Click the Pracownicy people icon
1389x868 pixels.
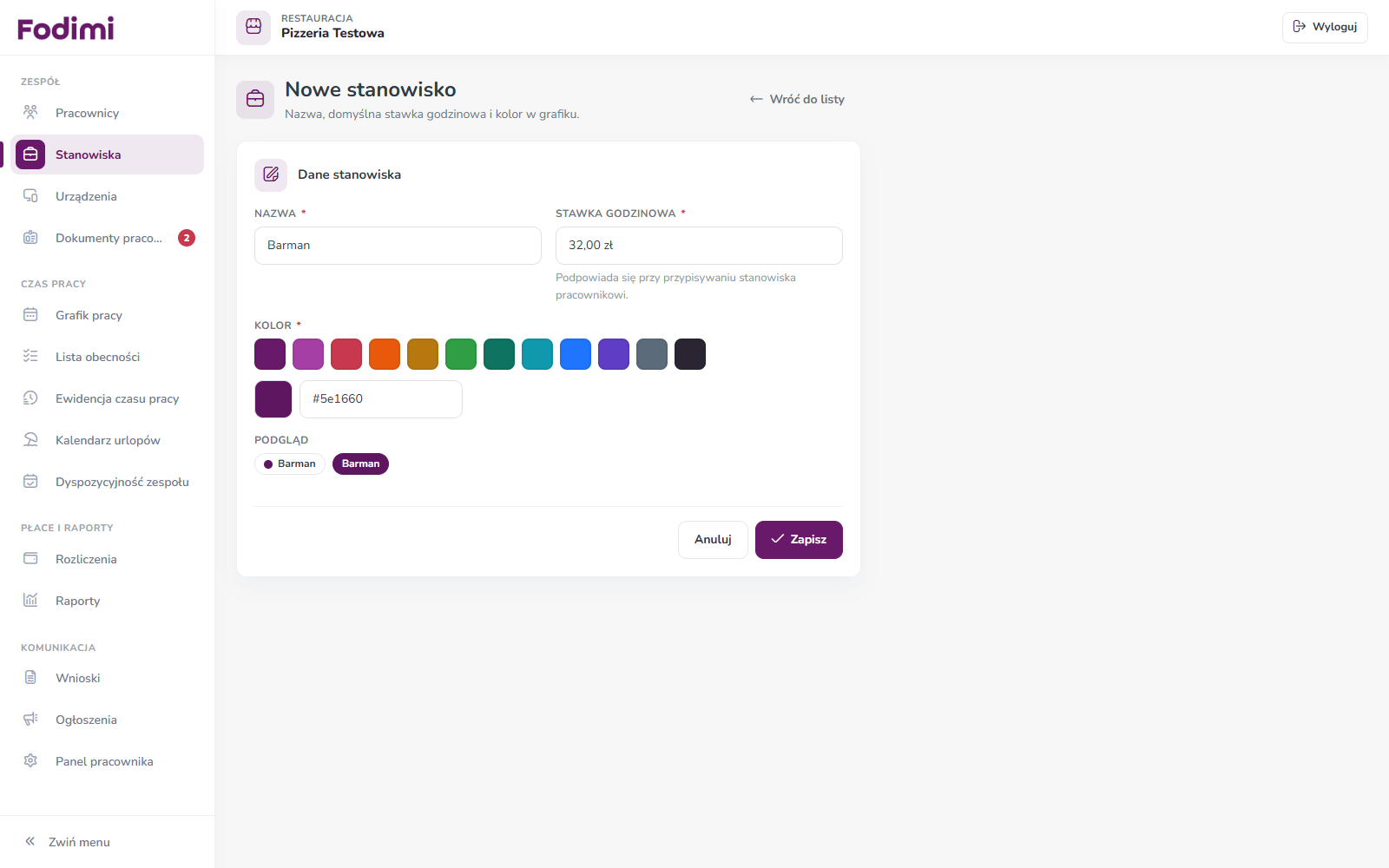point(30,112)
